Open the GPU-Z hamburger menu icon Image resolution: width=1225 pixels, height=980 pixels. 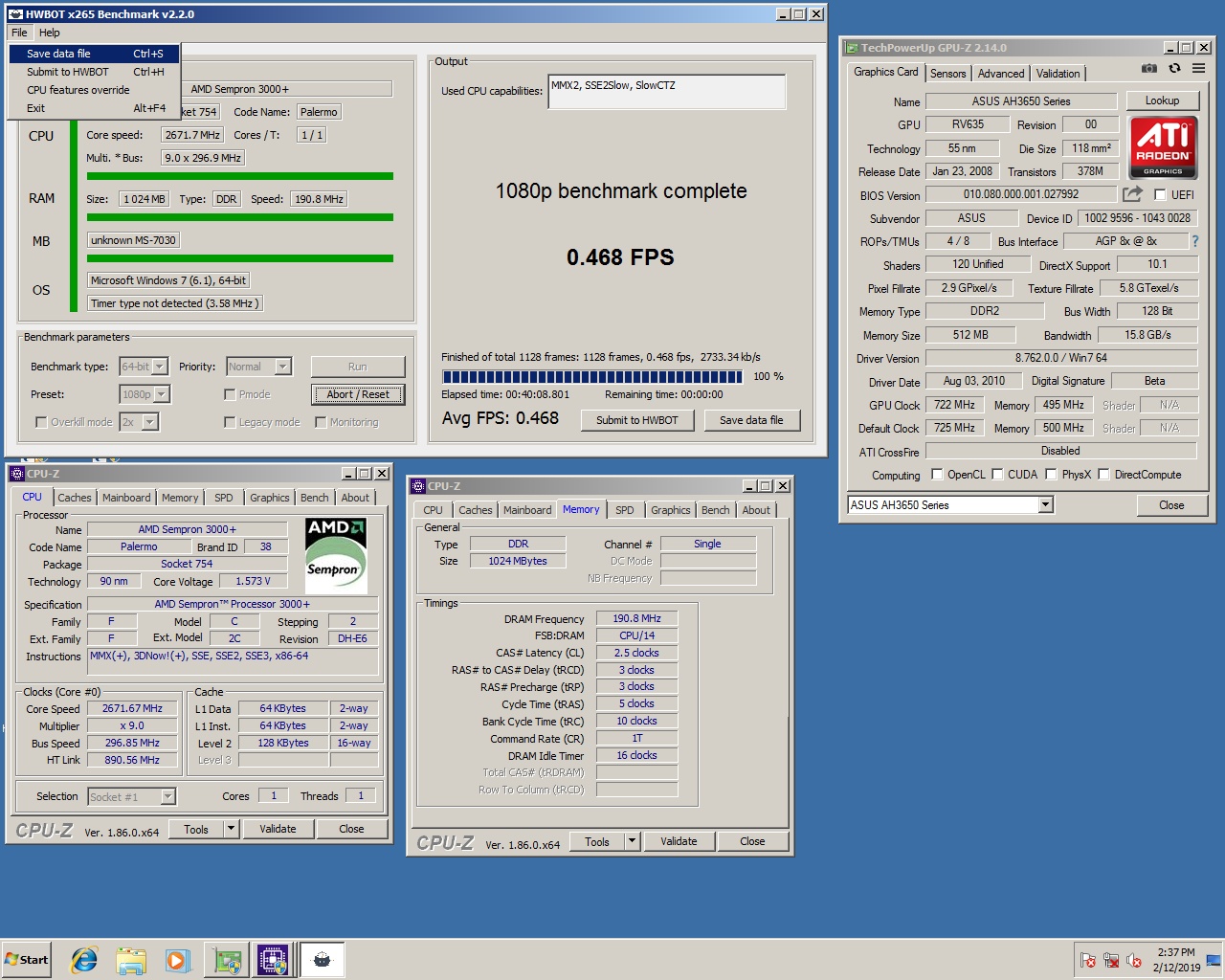[x=1198, y=69]
